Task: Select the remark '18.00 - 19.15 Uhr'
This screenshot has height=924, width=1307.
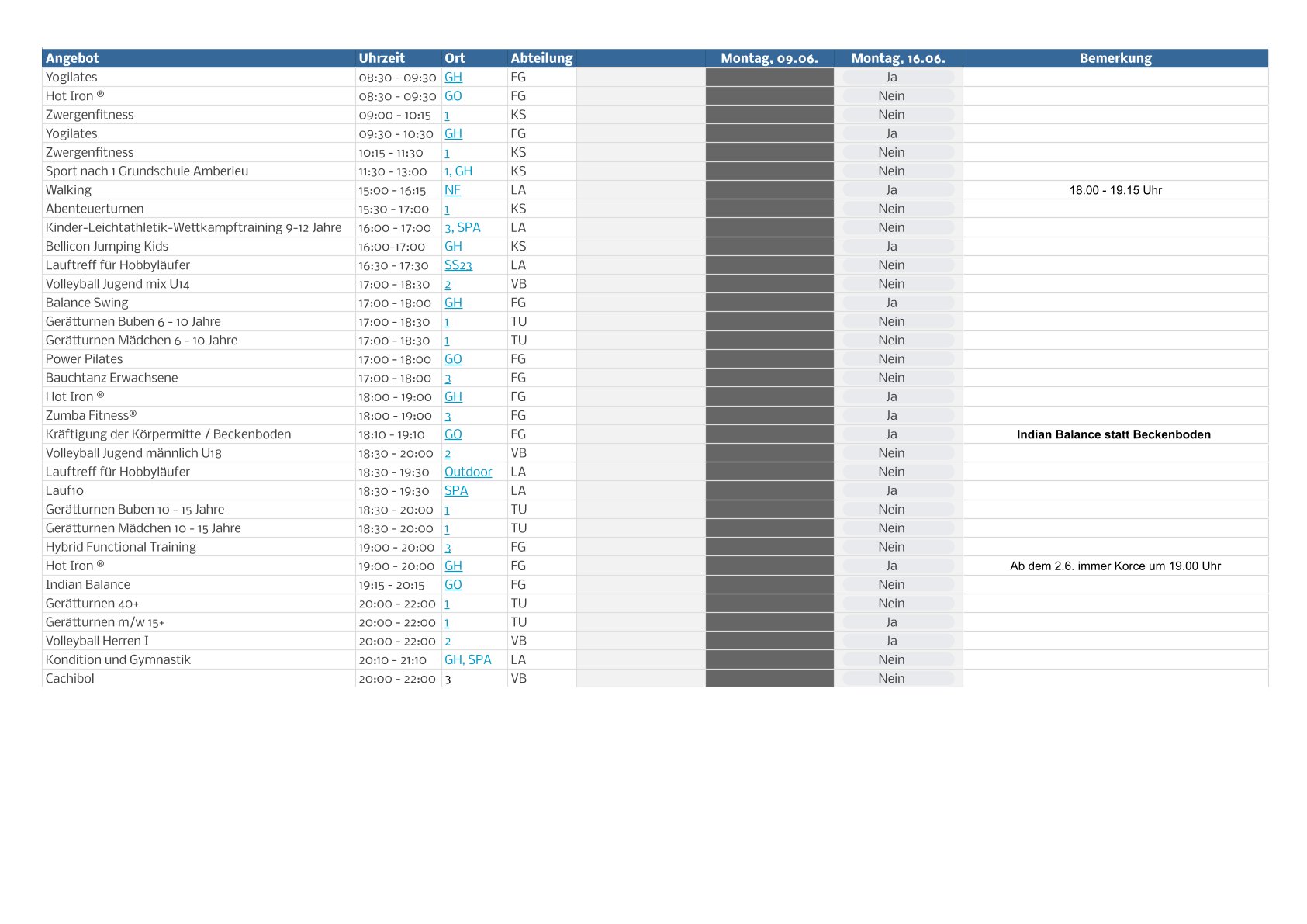Action: tap(1115, 190)
